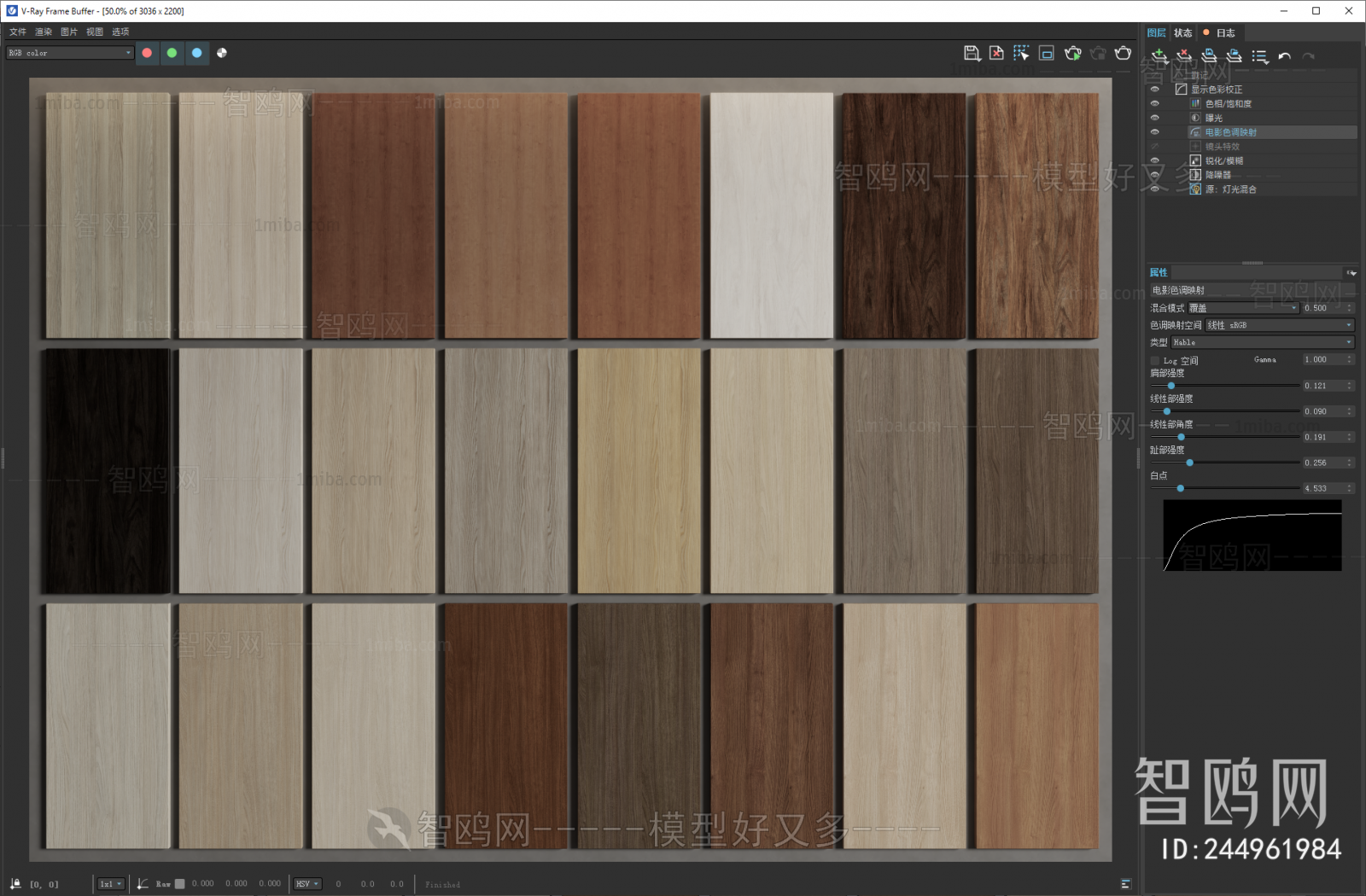
Task: Delete the selected layer
Action: [x=1184, y=56]
